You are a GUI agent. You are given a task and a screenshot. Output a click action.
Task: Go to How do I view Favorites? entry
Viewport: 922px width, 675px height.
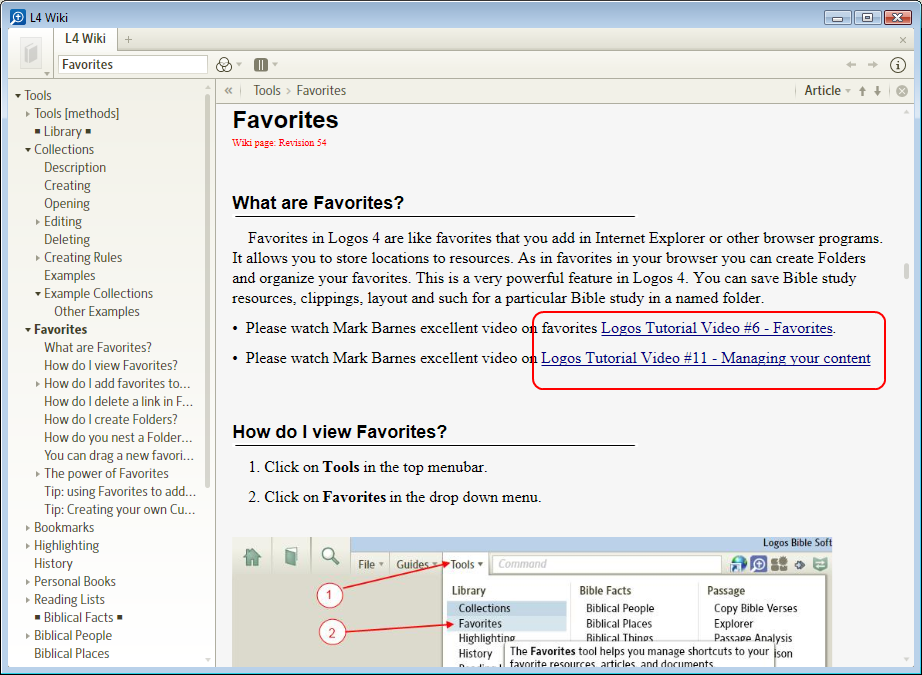(111, 365)
